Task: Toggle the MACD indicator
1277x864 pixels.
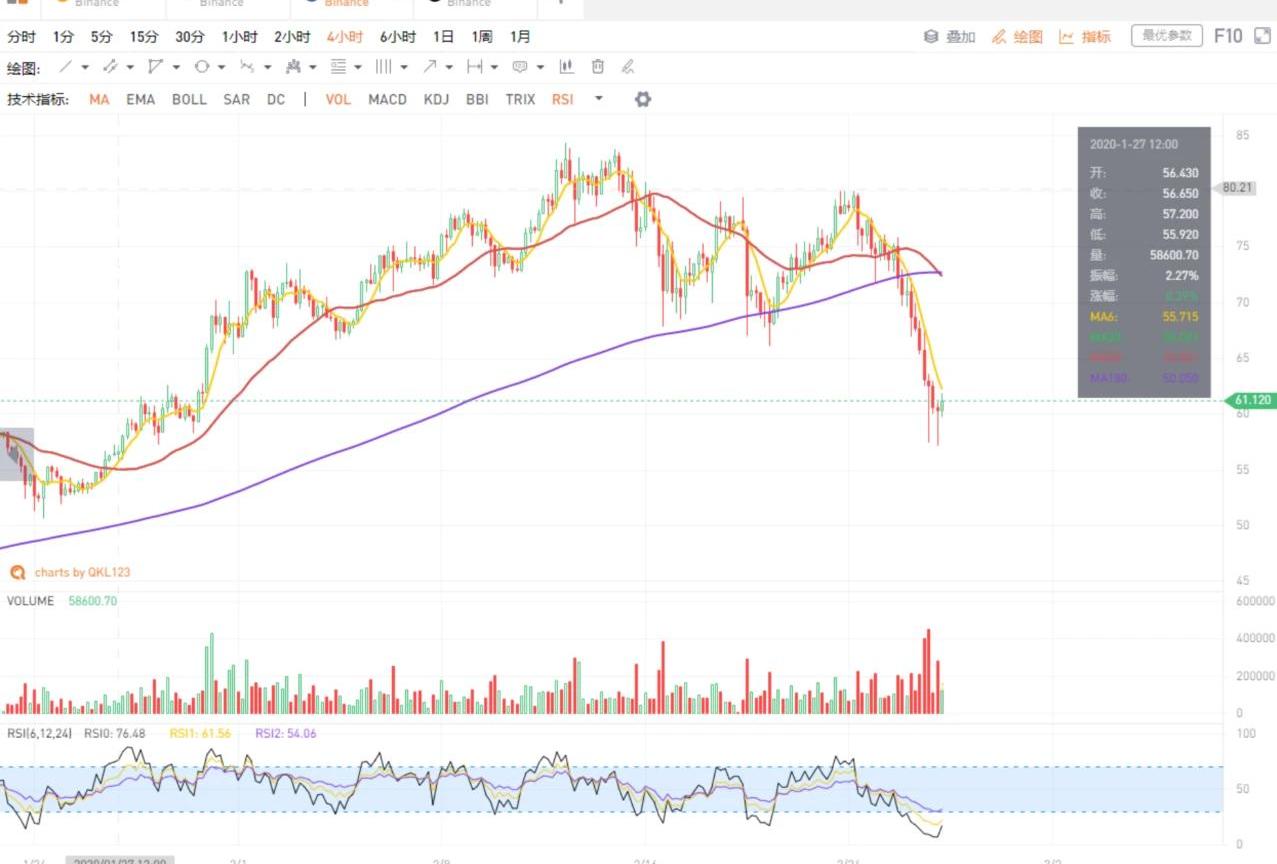Action: point(387,99)
